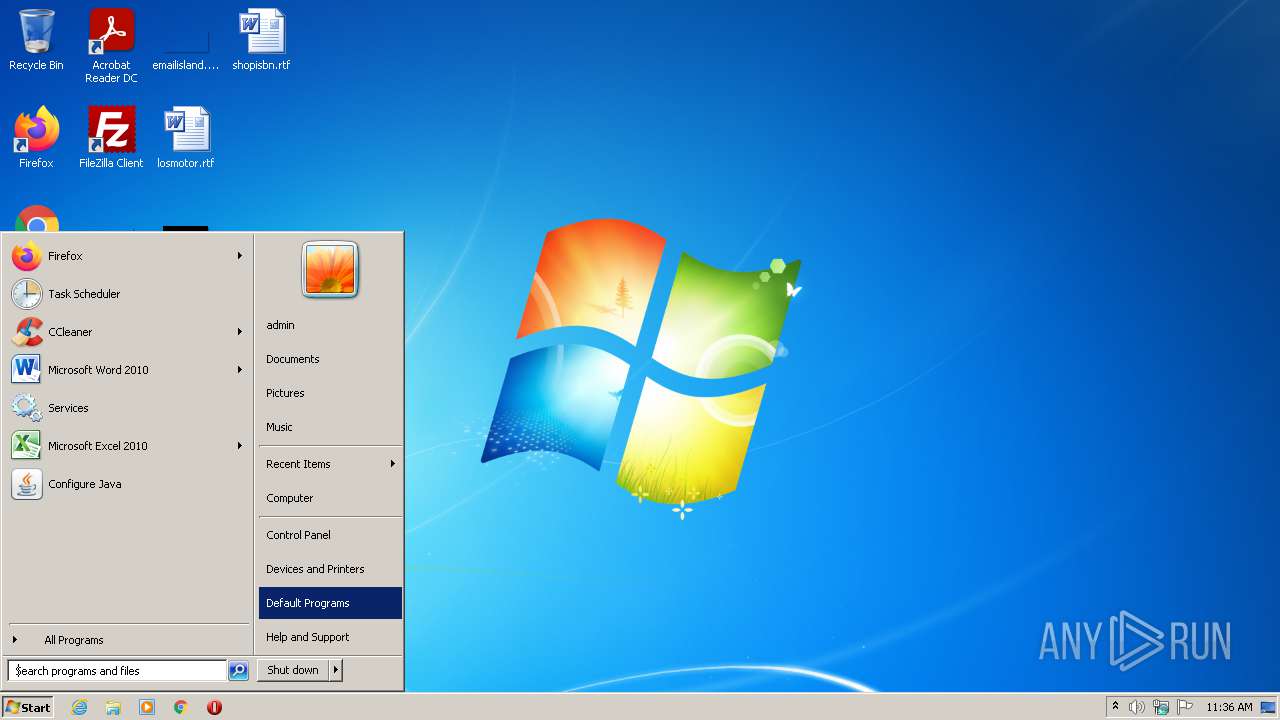Open Internet Explorer from taskbar
The height and width of the screenshot is (720, 1280).
(79, 707)
